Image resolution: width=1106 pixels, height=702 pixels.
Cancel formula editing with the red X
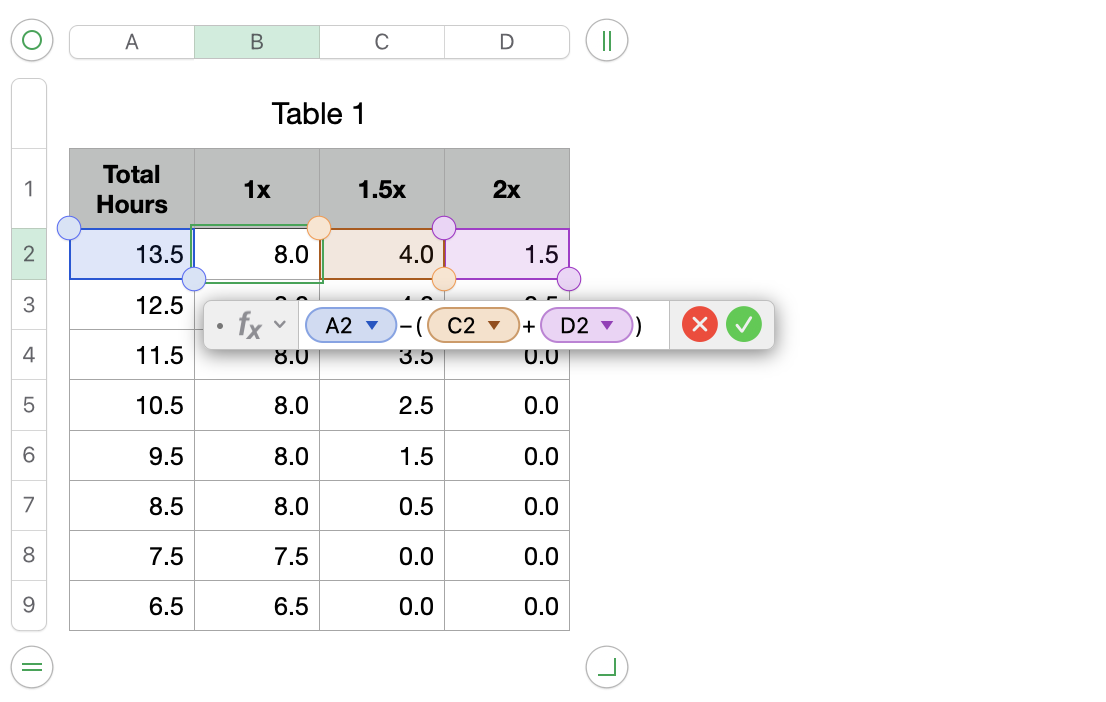pos(700,324)
